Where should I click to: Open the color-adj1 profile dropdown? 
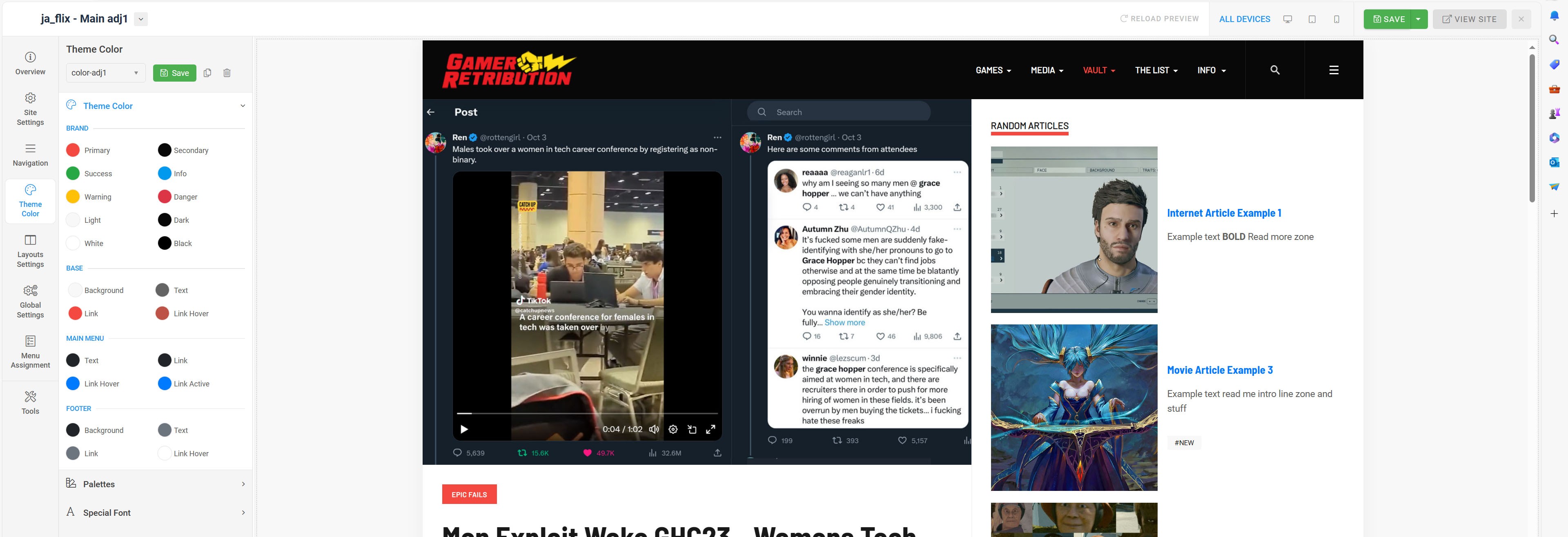coord(105,73)
